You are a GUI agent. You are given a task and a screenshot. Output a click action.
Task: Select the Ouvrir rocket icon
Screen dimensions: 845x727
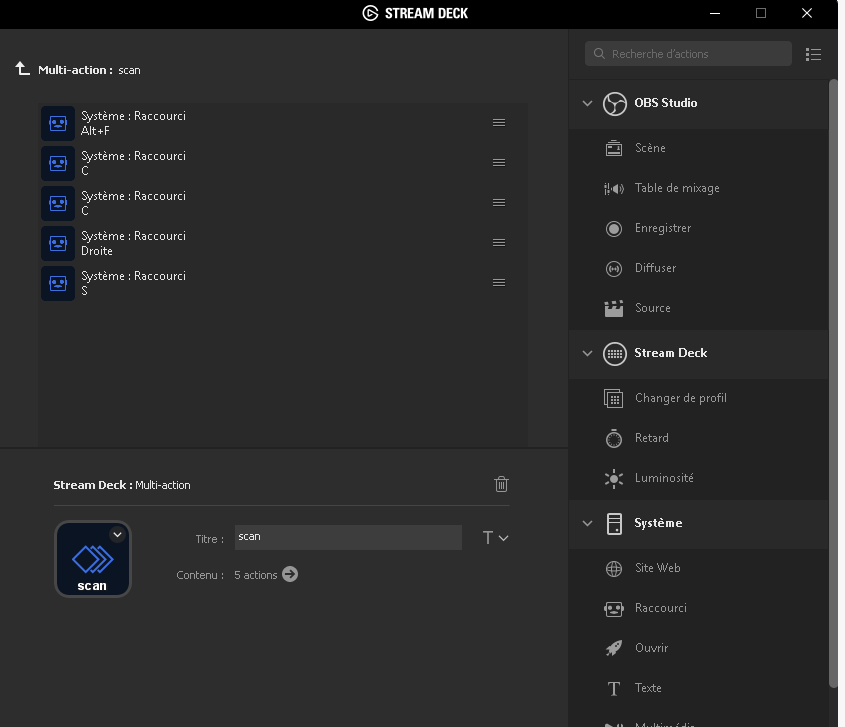tap(614, 648)
